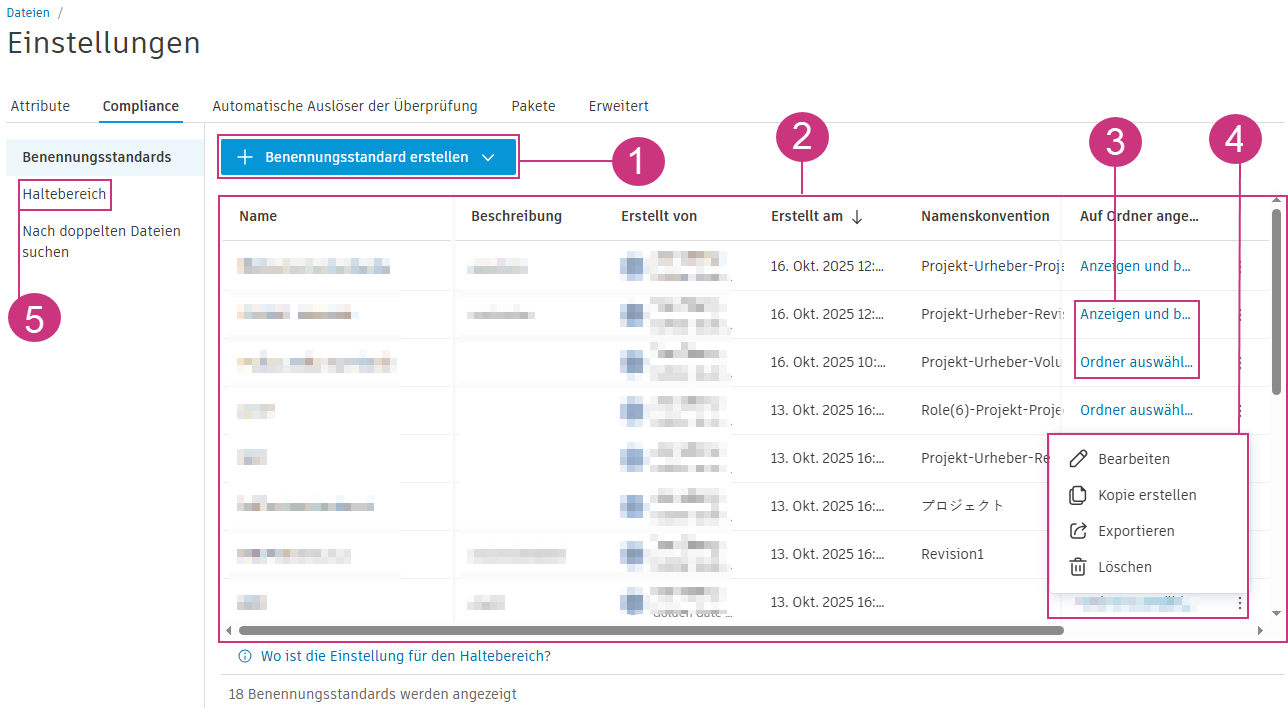
Task: Click the Auf Ordner ange... column header
Action: (1139, 216)
